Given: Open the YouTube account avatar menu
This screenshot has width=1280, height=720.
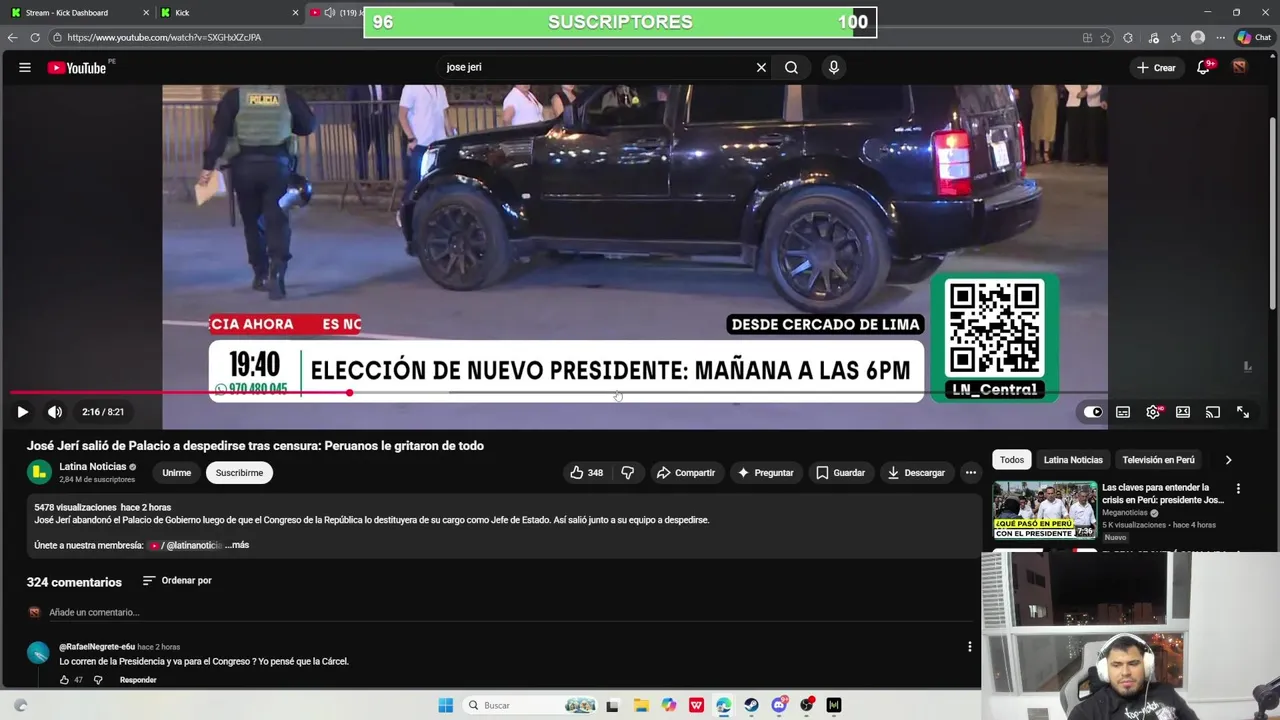Looking at the screenshot, I should click(1240, 67).
